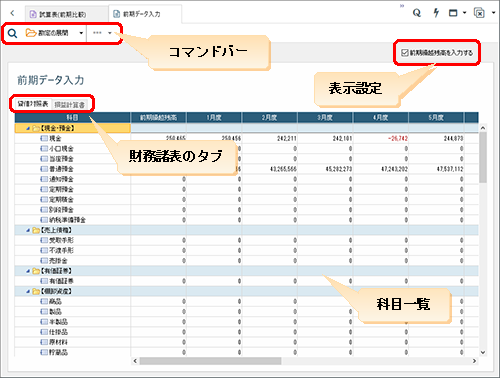Click the scroll-down arrow of the grid
500x378 pixels.
point(483,352)
